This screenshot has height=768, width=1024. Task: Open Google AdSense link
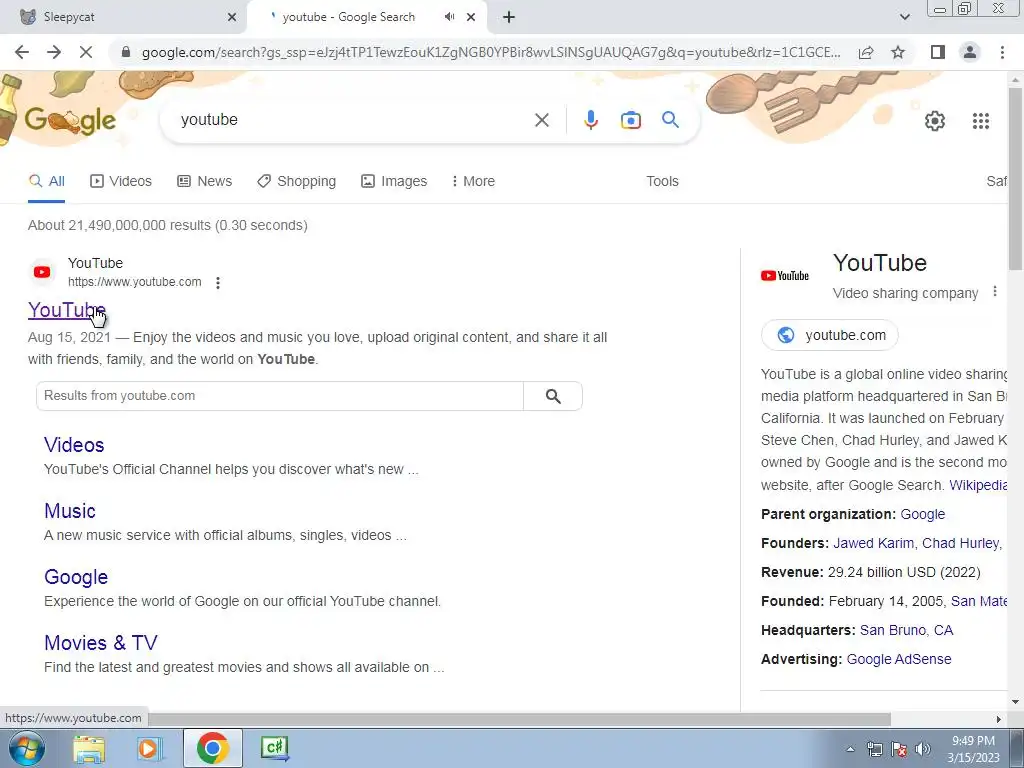pyautogui.click(x=899, y=659)
